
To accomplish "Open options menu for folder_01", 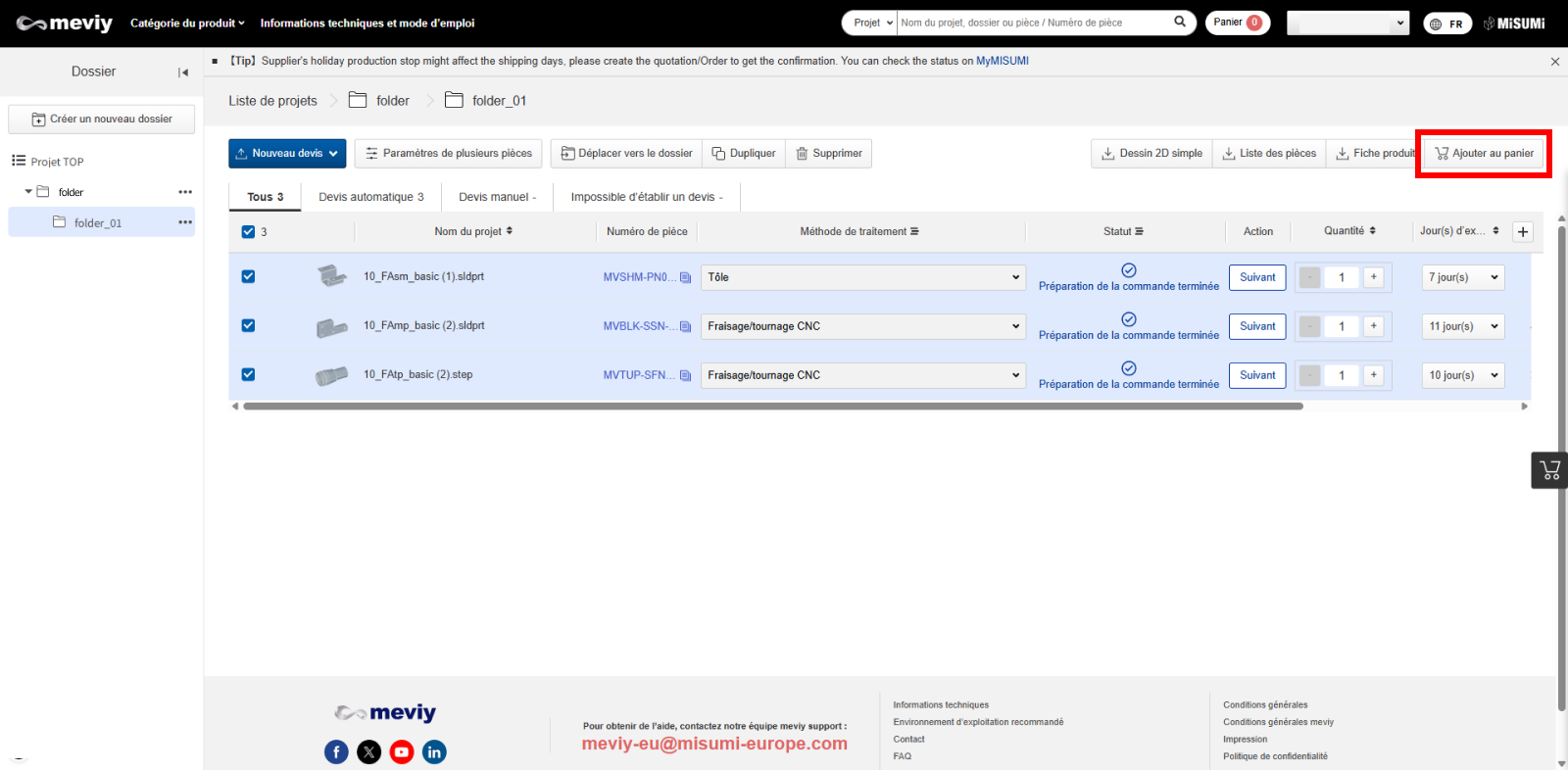I will click(x=185, y=222).
